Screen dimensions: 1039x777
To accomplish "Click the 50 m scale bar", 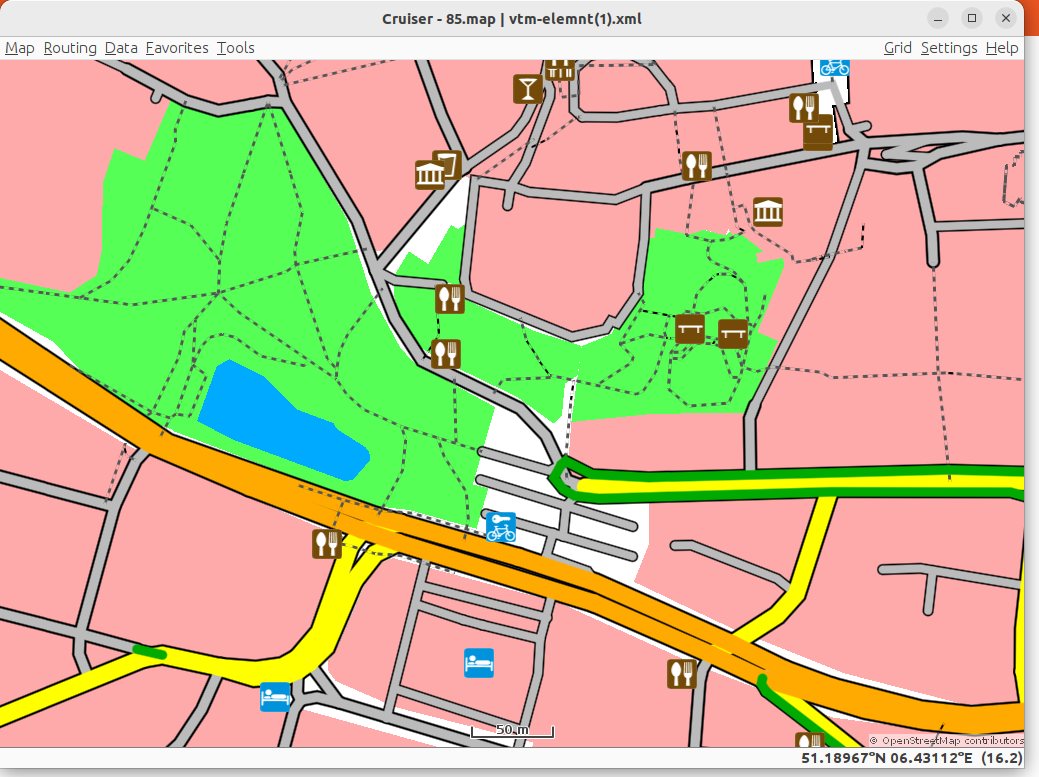I will pos(512,731).
